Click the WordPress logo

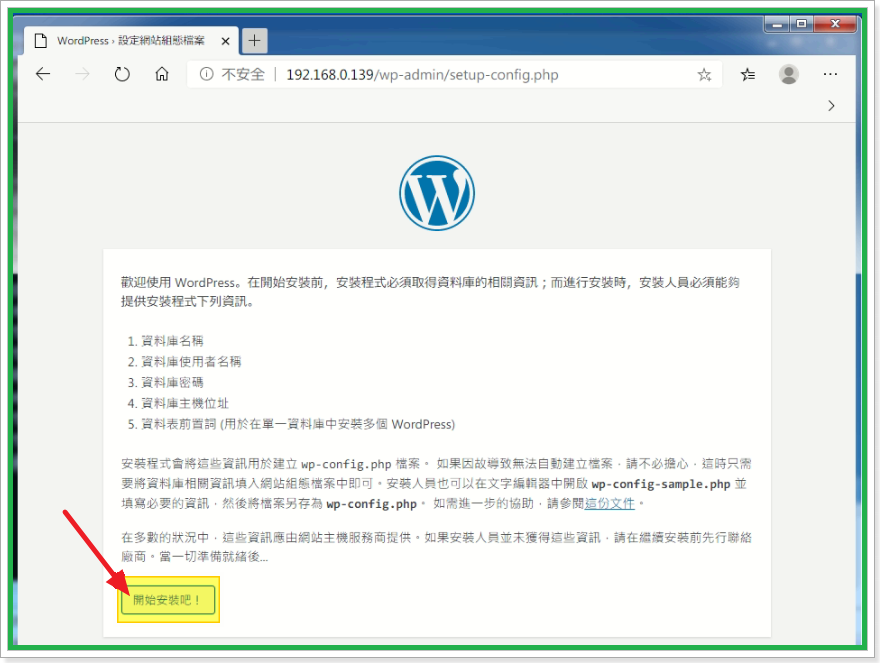coord(437,193)
